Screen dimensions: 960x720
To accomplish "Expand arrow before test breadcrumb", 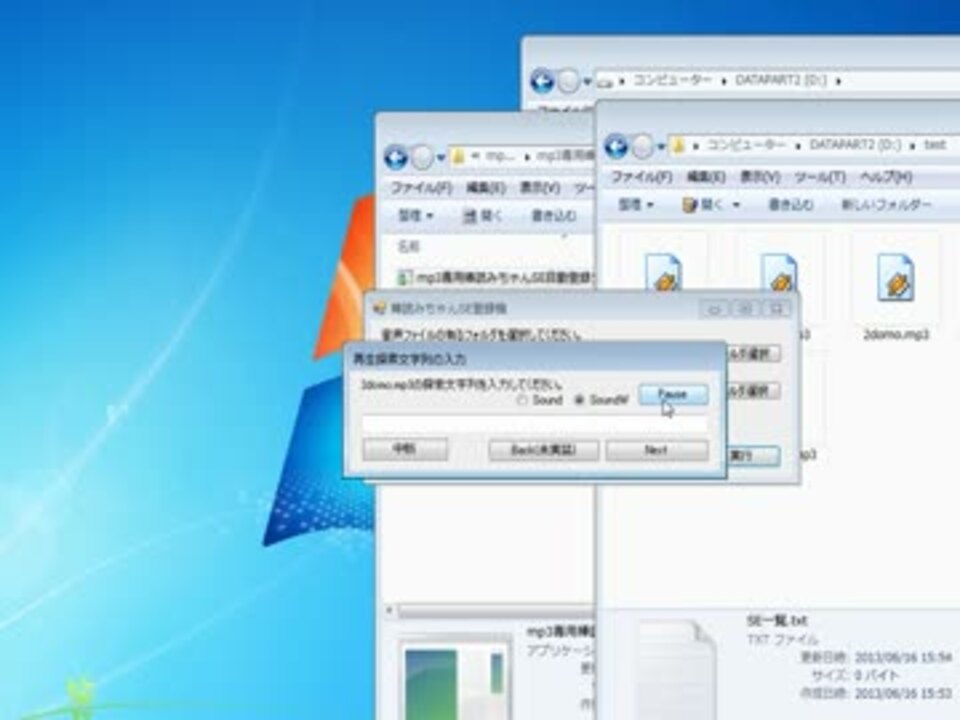I will pos(912,146).
